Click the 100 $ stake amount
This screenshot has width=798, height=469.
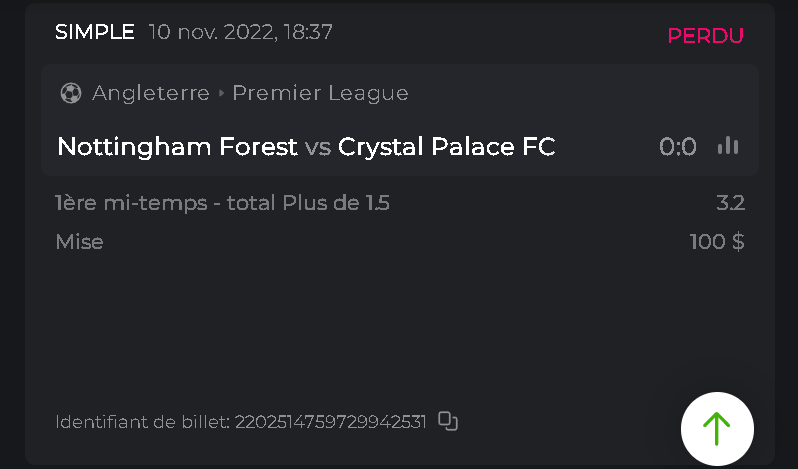[x=716, y=241]
